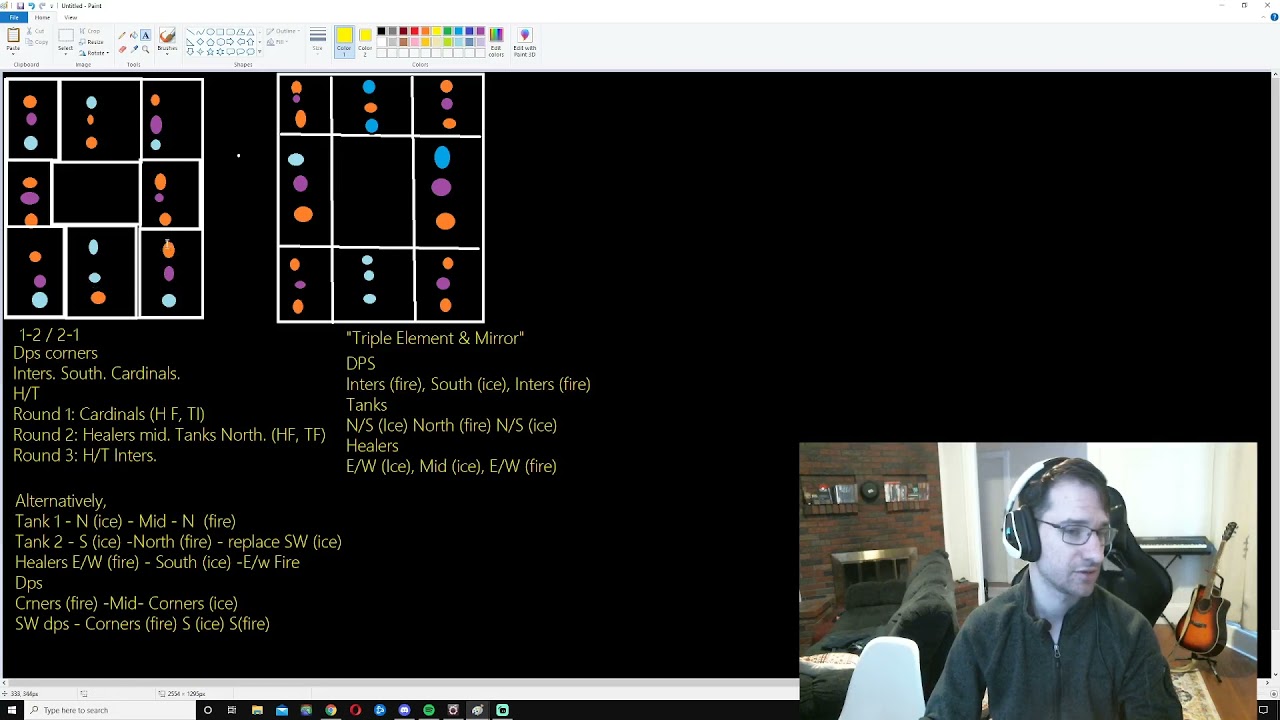Image resolution: width=1280 pixels, height=720 pixels.
Task: Click the Redo arrow in title bar
Action: tap(42, 6)
